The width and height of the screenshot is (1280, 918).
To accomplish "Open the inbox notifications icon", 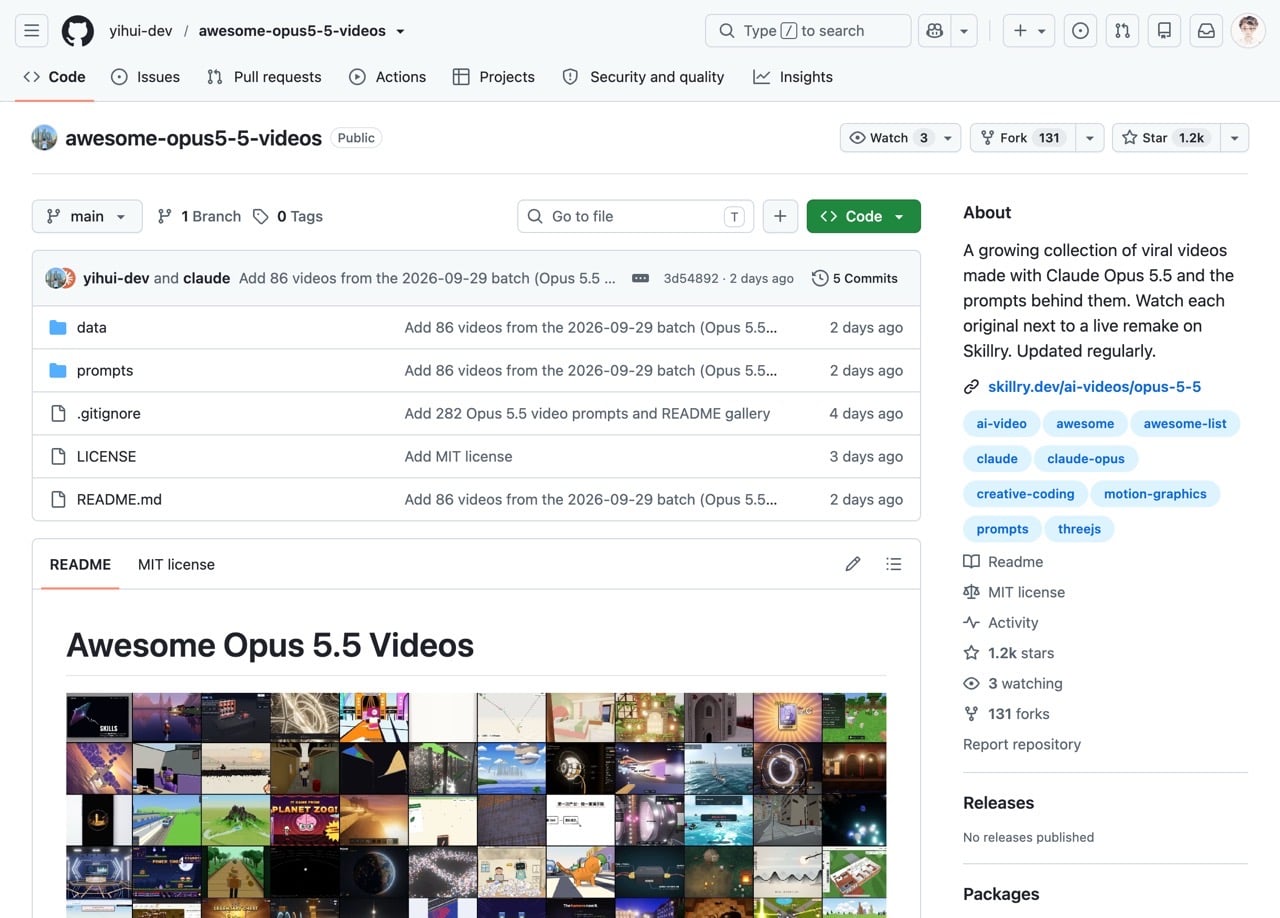I will (1206, 31).
